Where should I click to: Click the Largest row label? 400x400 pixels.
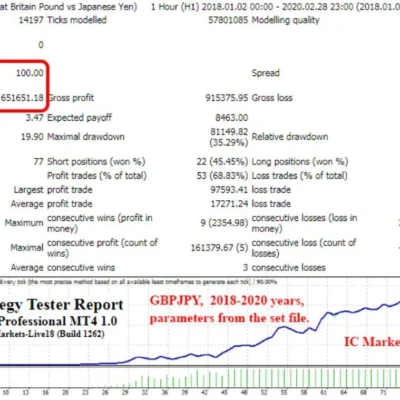29,190
